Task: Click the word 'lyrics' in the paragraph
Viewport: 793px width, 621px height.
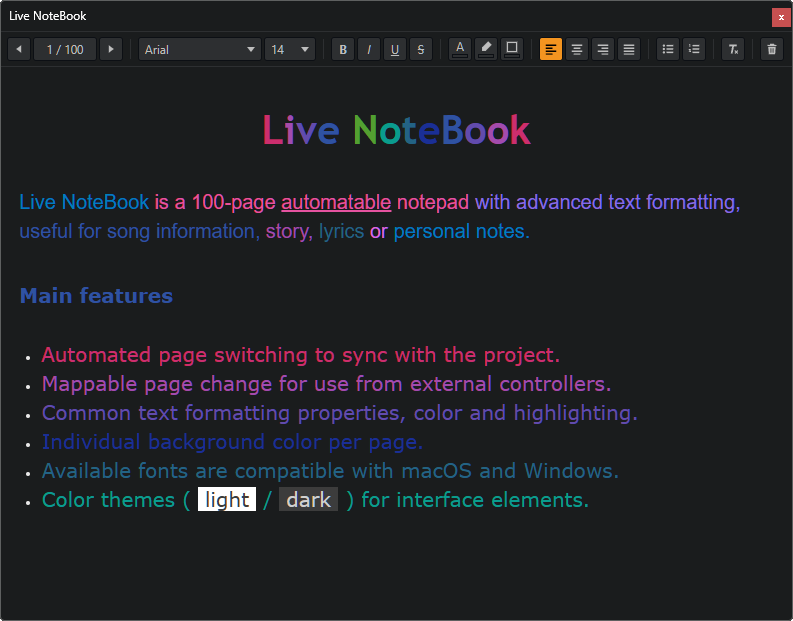Action: 341,232
